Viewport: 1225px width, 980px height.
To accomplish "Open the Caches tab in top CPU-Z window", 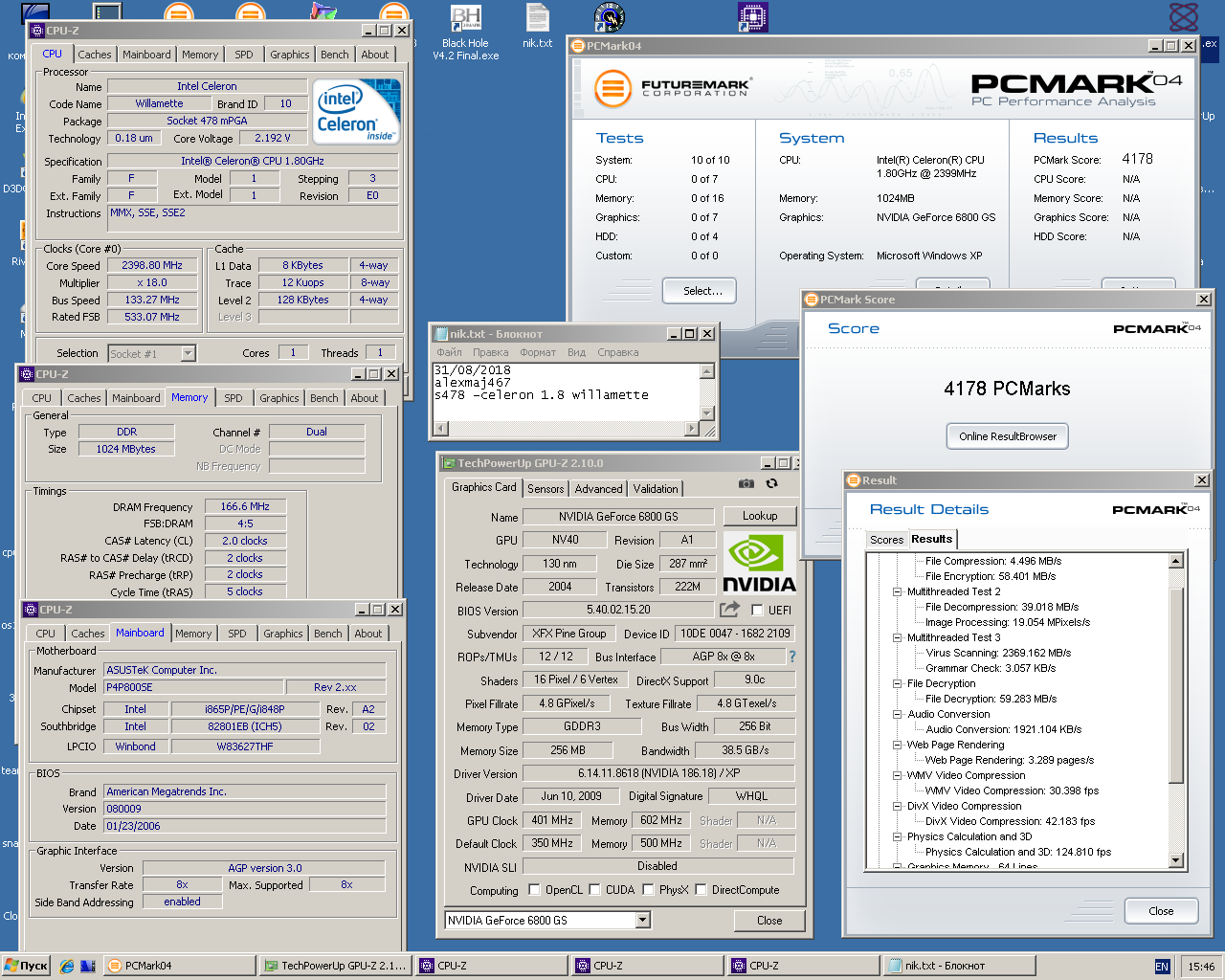I will point(95,55).
